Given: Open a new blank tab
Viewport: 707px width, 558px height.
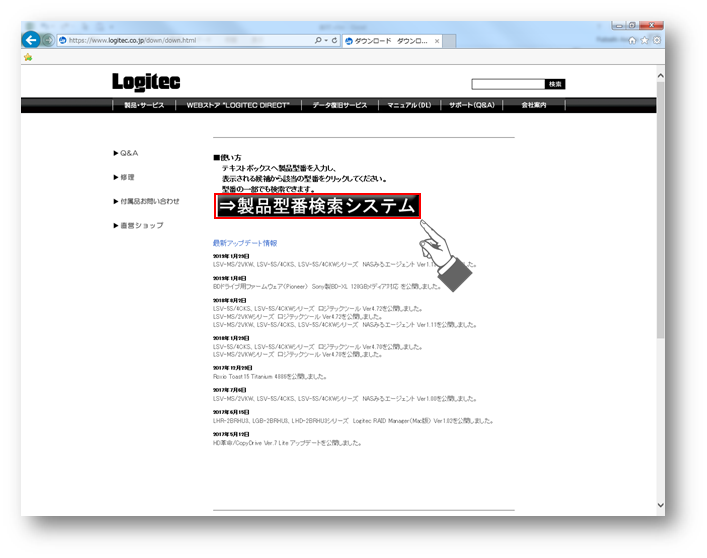Looking at the screenshot, I should click(449, 41).
